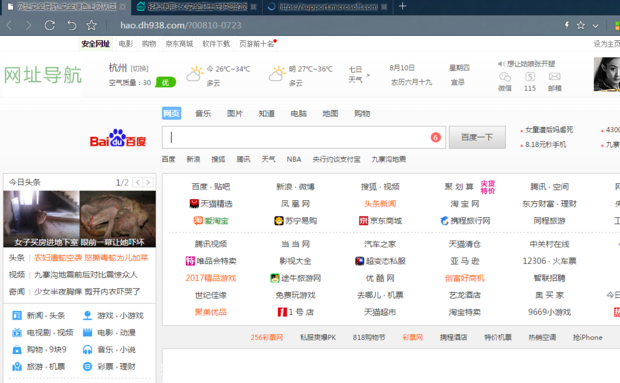Select the 知道 search tab
The image size is (620, 383).
pos(267,114)
